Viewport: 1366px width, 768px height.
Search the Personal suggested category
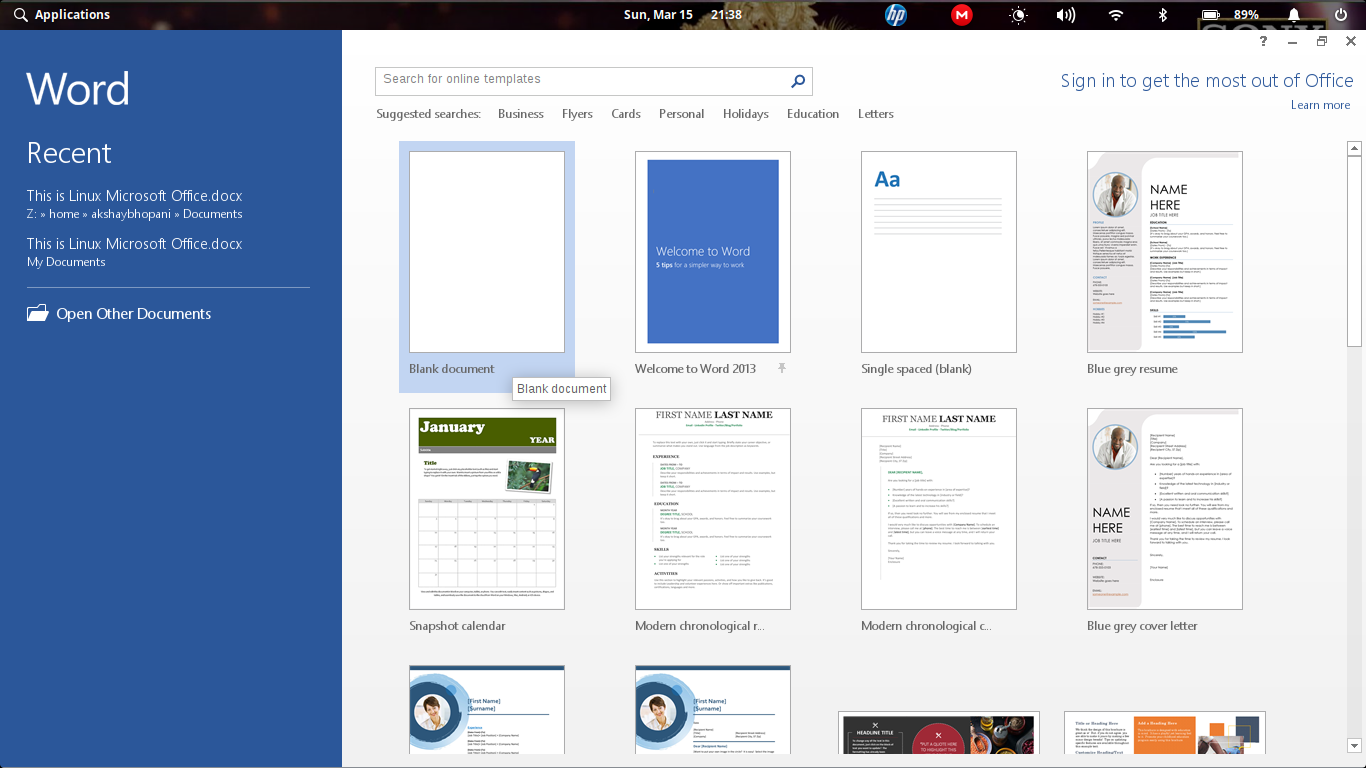click(681, 114)
